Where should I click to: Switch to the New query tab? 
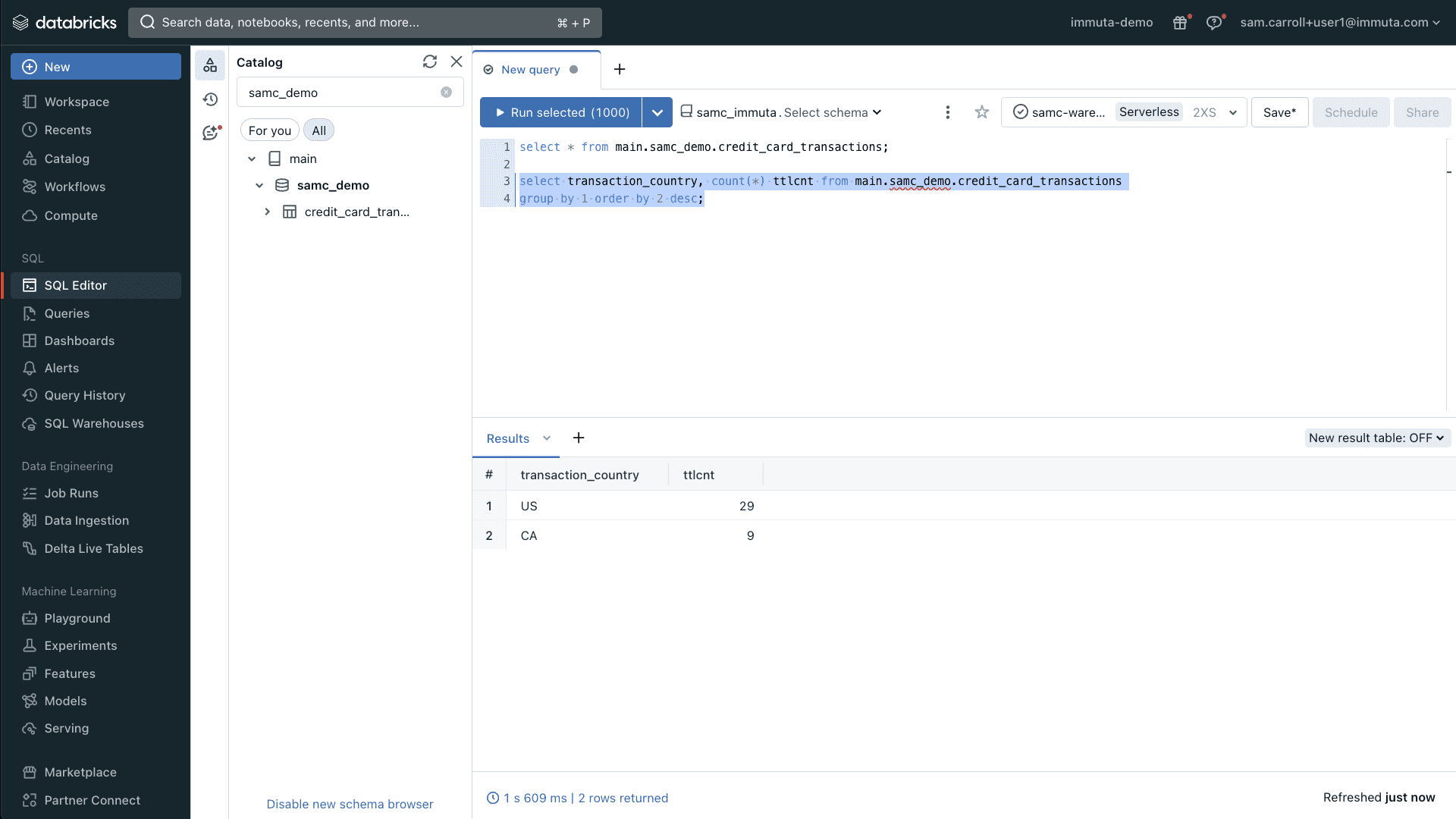[530, 69]
